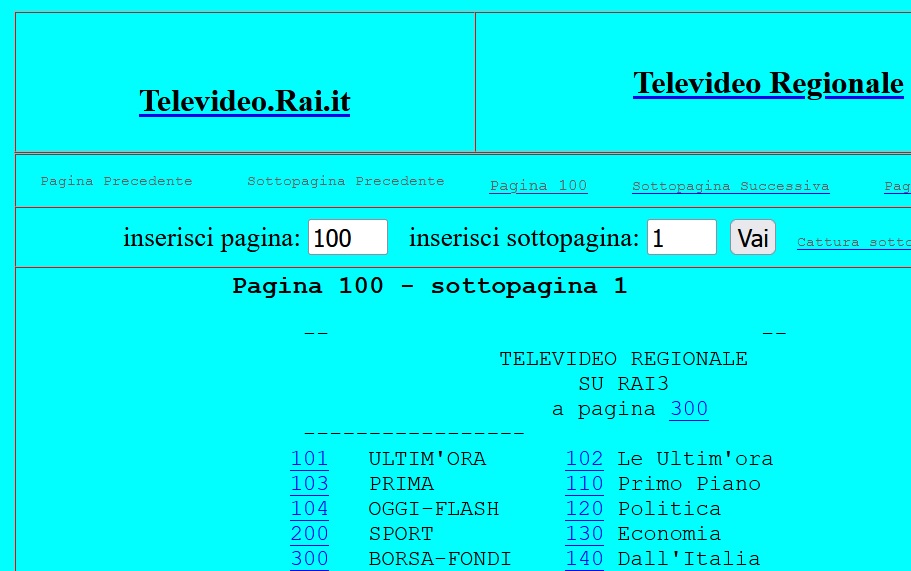Viewport: 911px width, 571px height.
Task: Open page 300 link after 'a pagina'
Action: [x=688, y=409]
